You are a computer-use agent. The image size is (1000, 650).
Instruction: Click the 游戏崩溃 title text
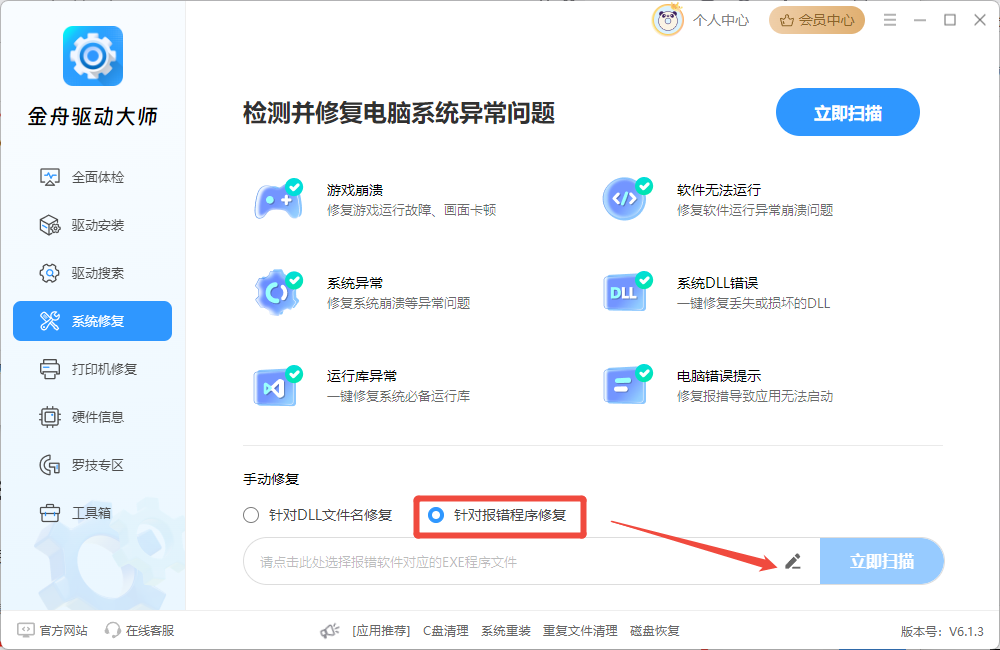point(355,190)
